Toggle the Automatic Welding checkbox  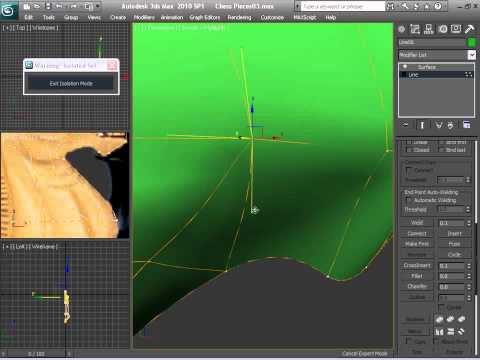[x=408, y=200]
